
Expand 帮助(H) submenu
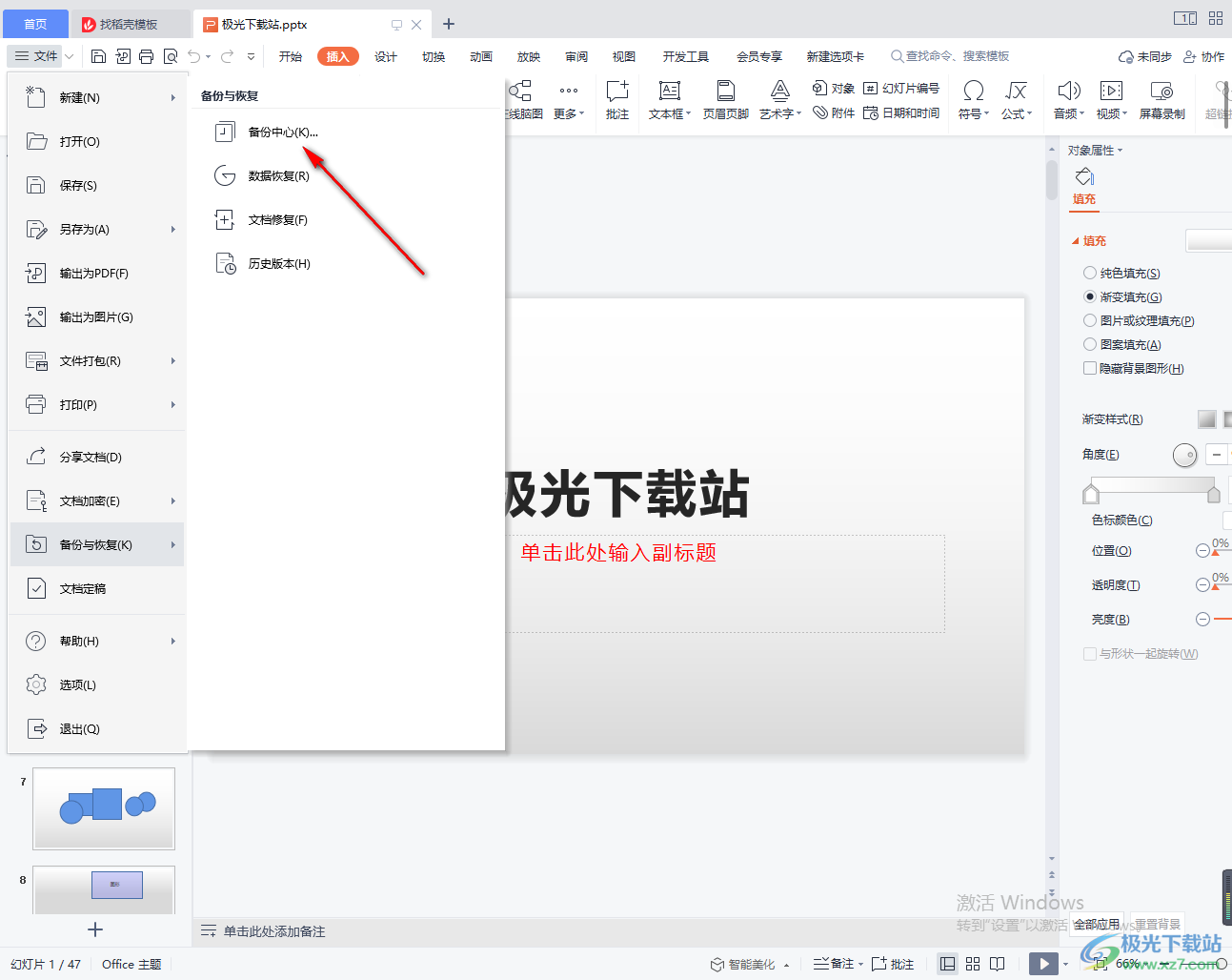click(x=172, y=641)
